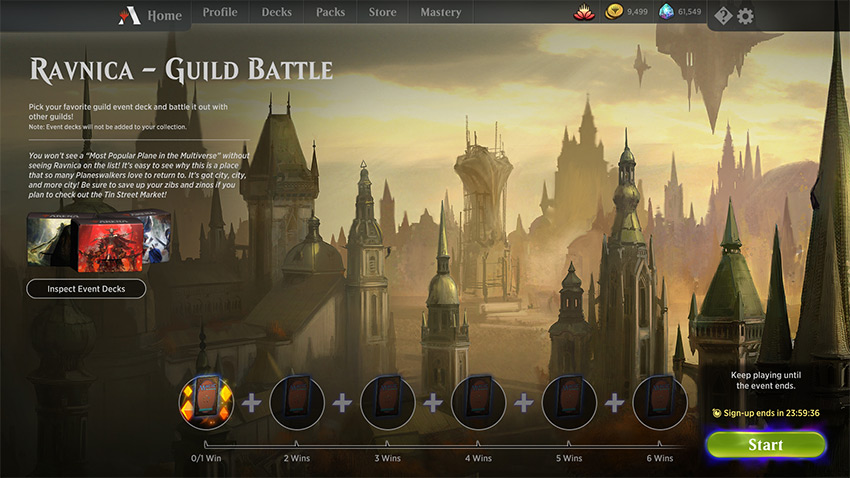This screenshot has width=850, height=478.
Task: Open the Decks tab
Action: 276,12
